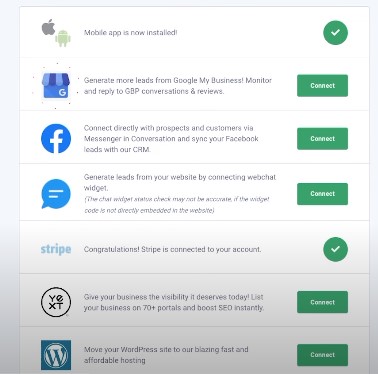The image size is (378, 374).
Task: Connect Google My Business account
Action: coord(322,86)
